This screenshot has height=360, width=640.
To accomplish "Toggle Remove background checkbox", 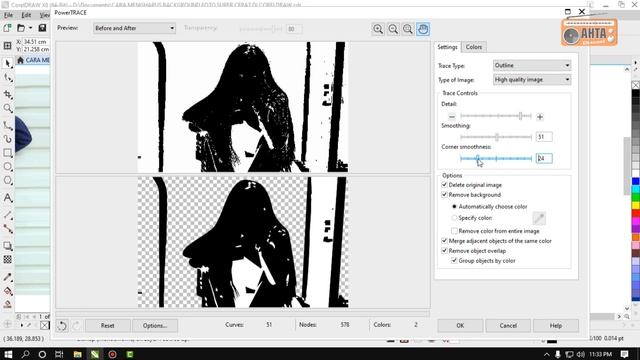I will tap(444, 195).
